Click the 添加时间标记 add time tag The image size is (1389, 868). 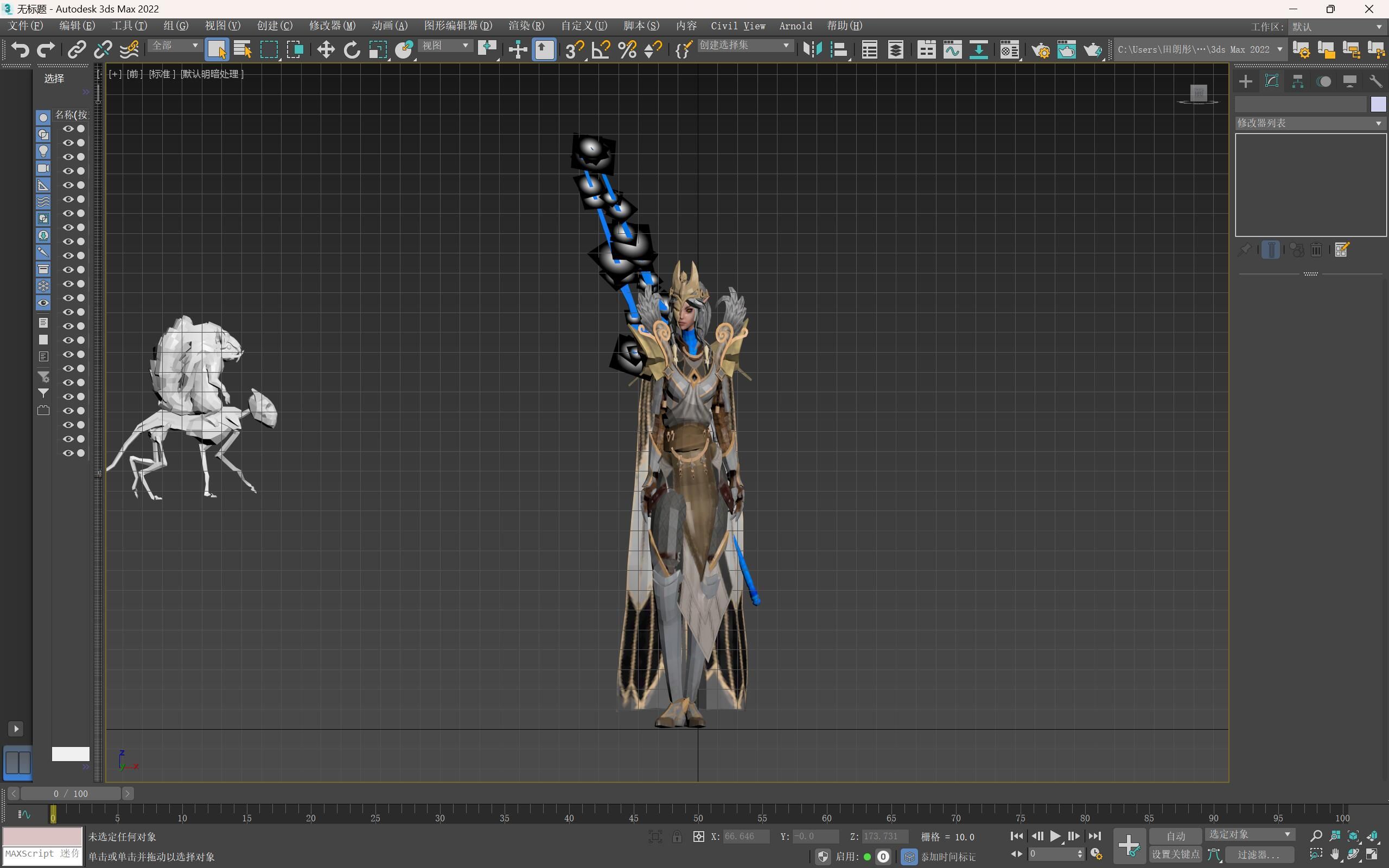(948, 857)
